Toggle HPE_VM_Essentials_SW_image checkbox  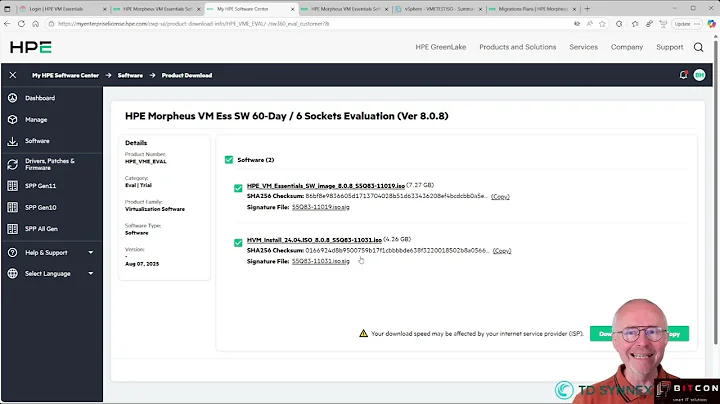click(x=238, y=188)
